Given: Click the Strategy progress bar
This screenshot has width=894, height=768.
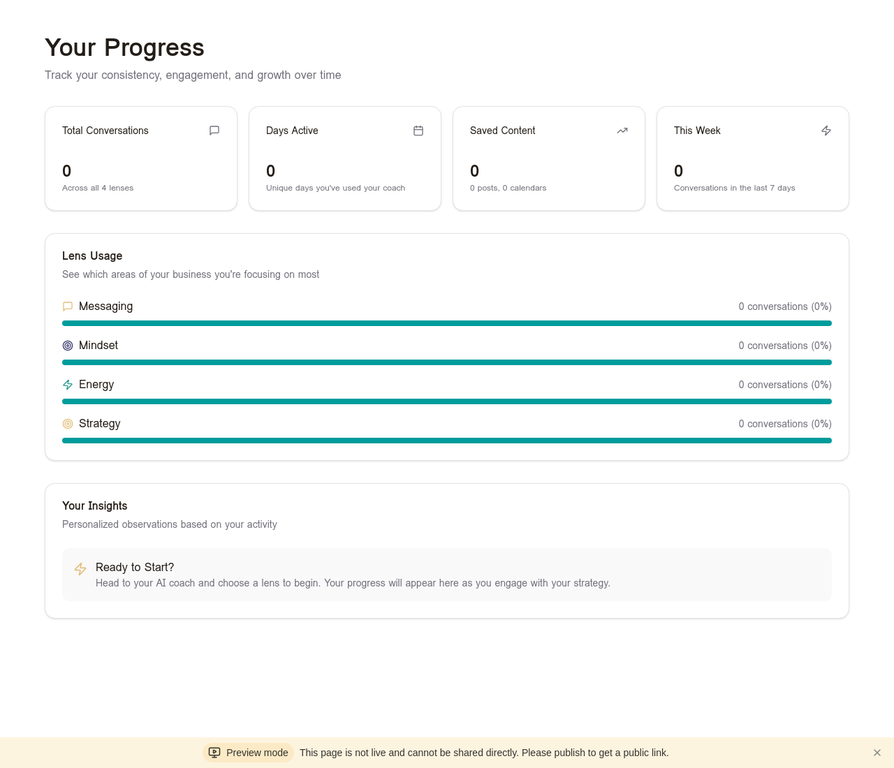Looking at the screenshot, I should [447, 440].
